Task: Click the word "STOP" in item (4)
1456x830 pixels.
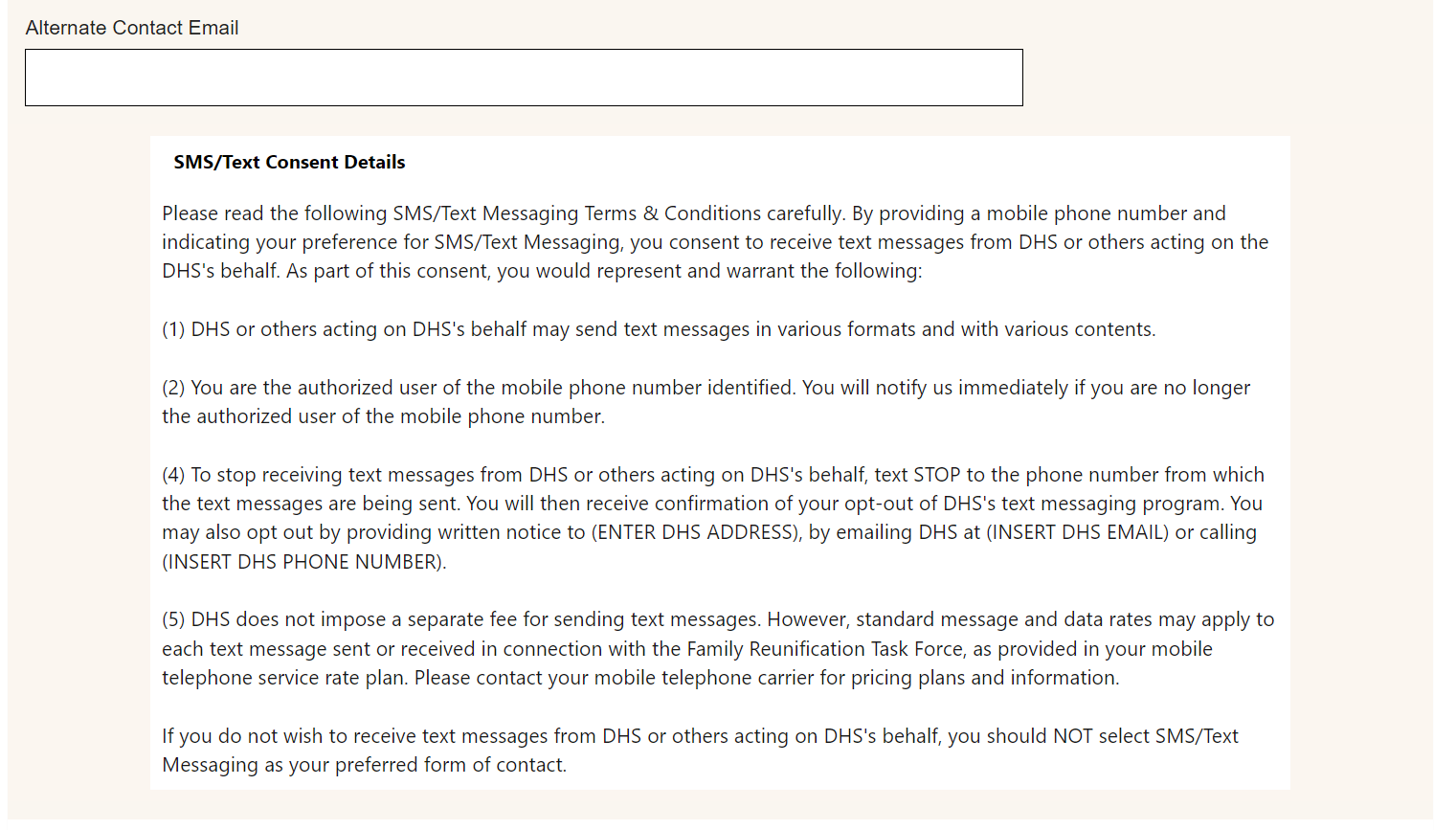Action: [936, 475]
